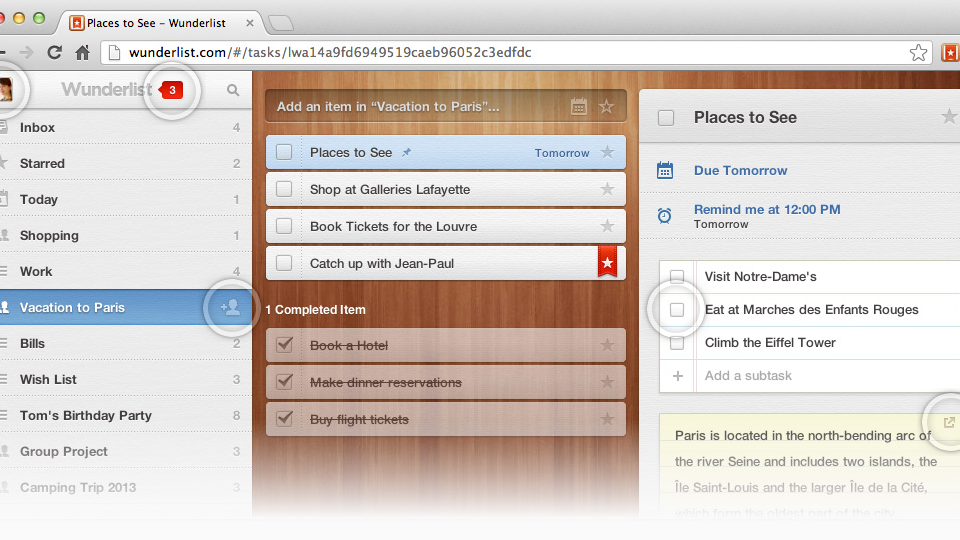The height and width of the screenshot is (540, 960).
Task: Check the Visit Notre-Dame's subtask
Action: coord(677,276)
